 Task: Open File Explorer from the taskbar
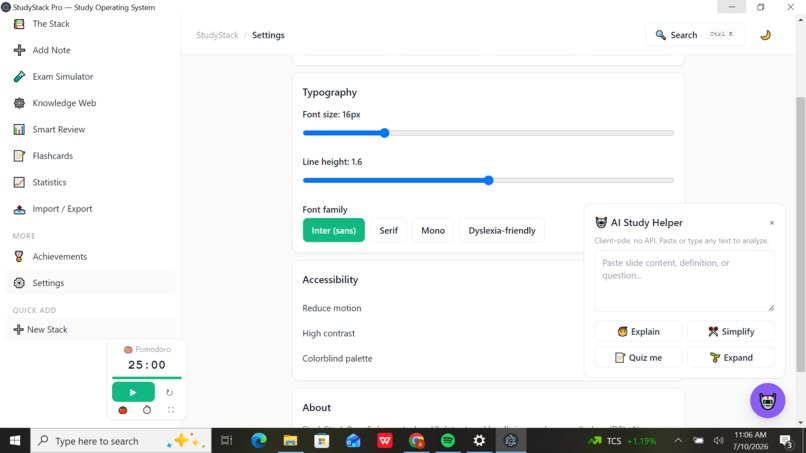click(290, 441)
